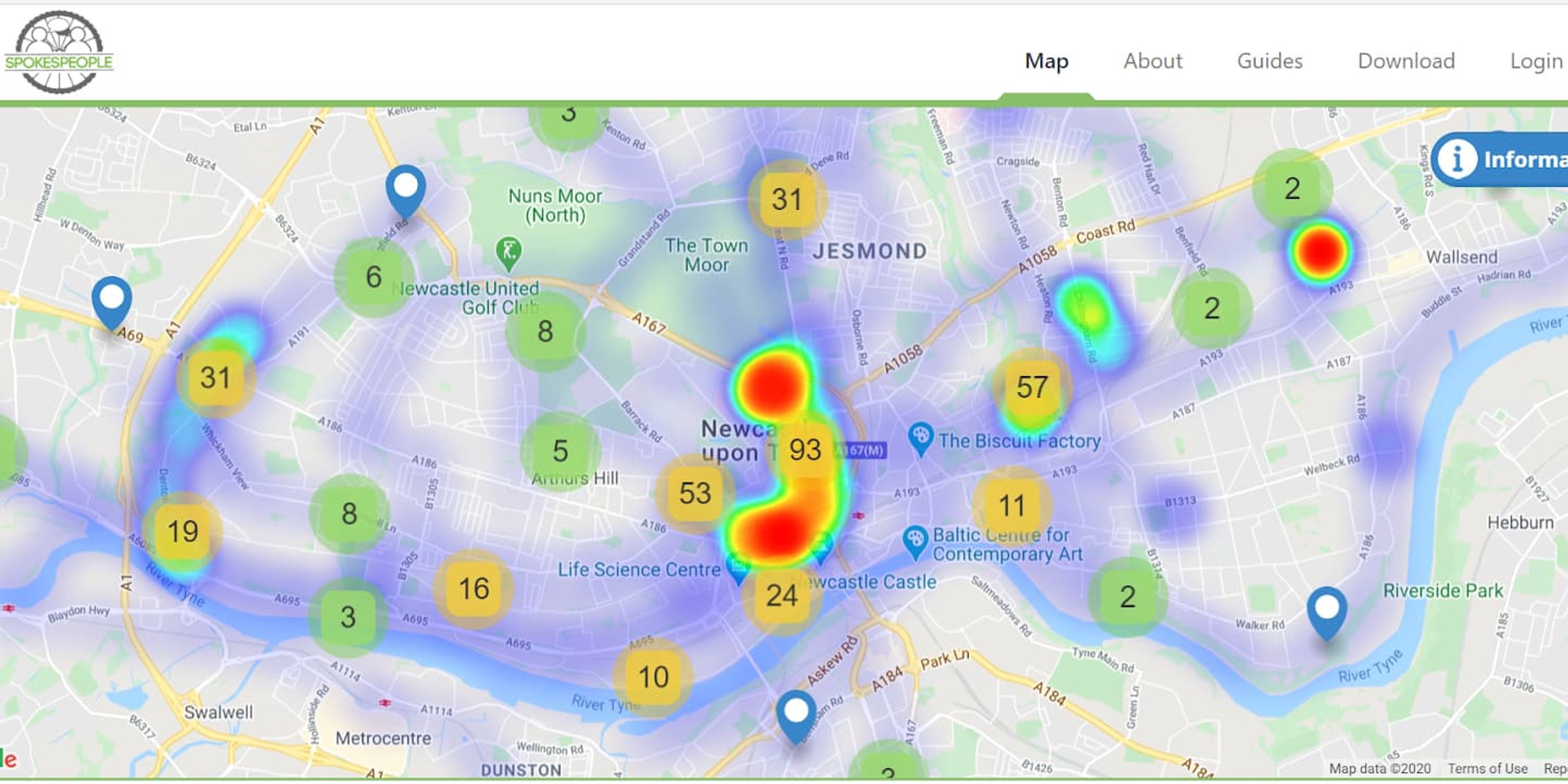Click the "31" cluster marker above Jesmond

click(787, 198)
